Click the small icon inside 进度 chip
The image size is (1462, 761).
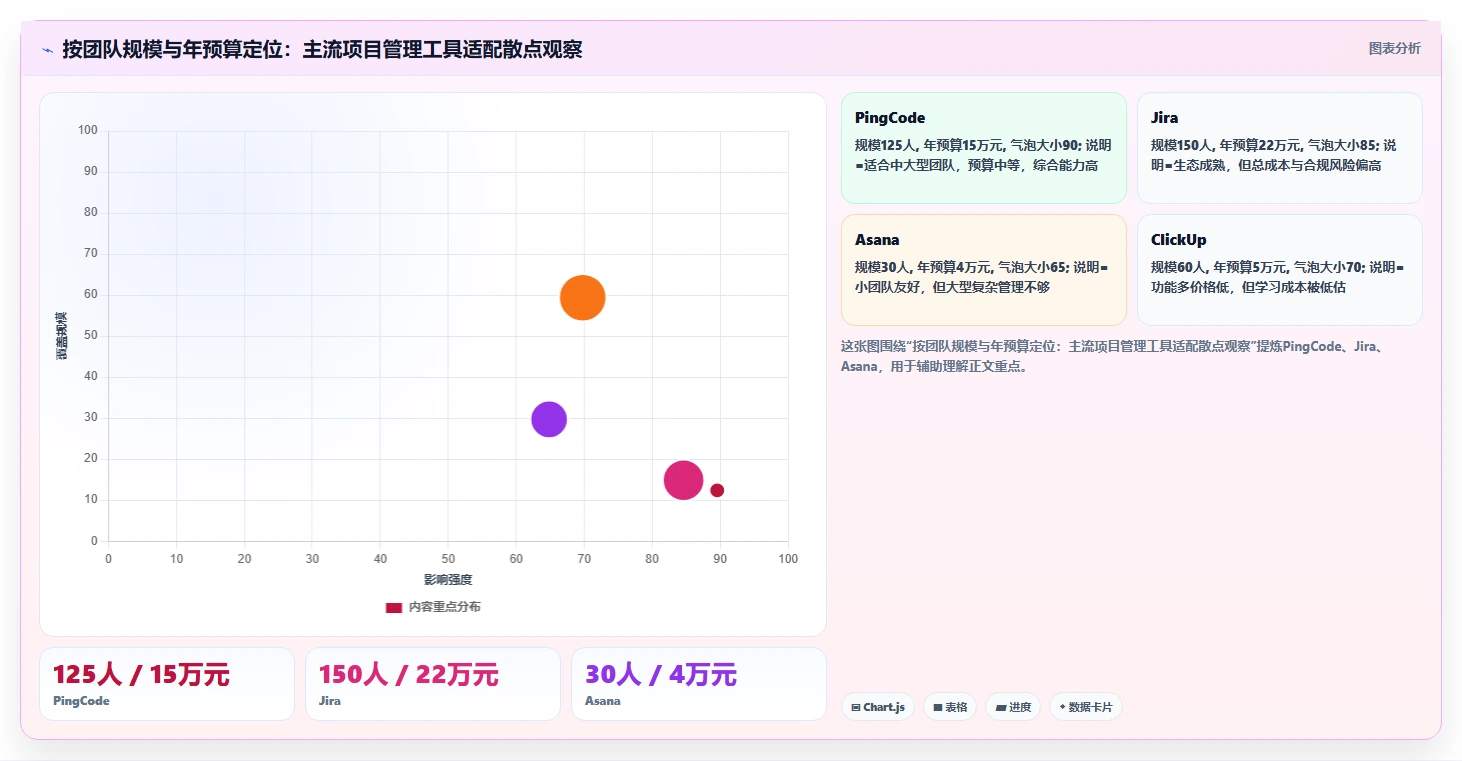click(x=1001, y=708)
